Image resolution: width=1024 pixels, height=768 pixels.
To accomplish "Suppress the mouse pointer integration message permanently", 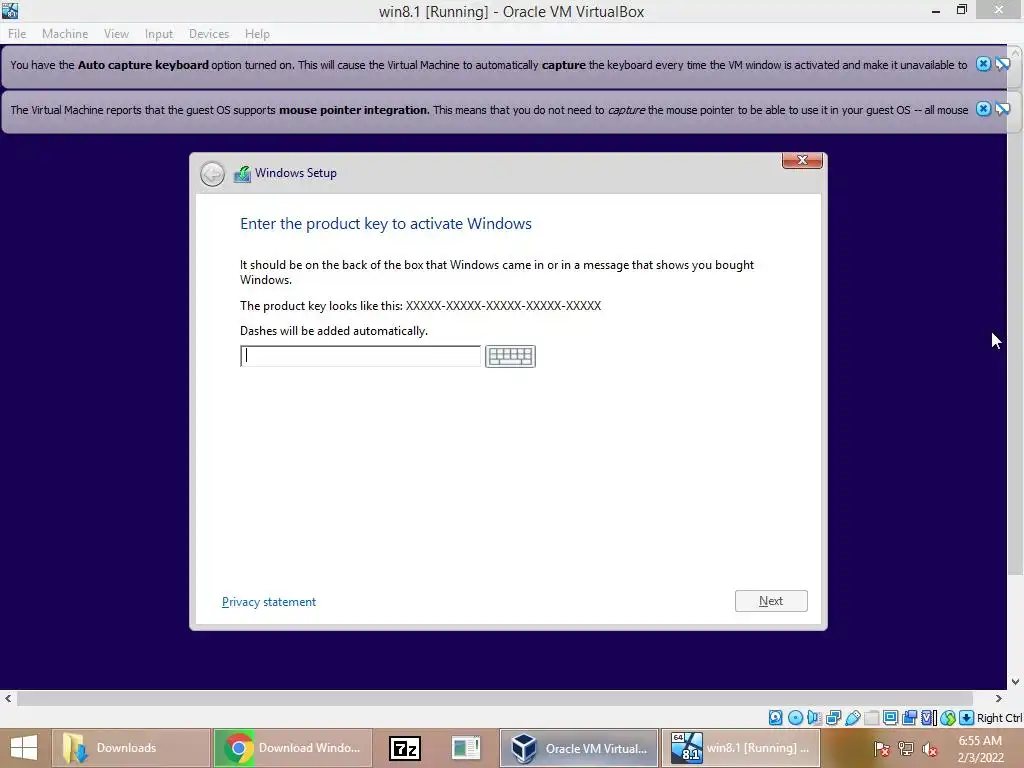I will pyautogui.click(x=1002, y=109).
